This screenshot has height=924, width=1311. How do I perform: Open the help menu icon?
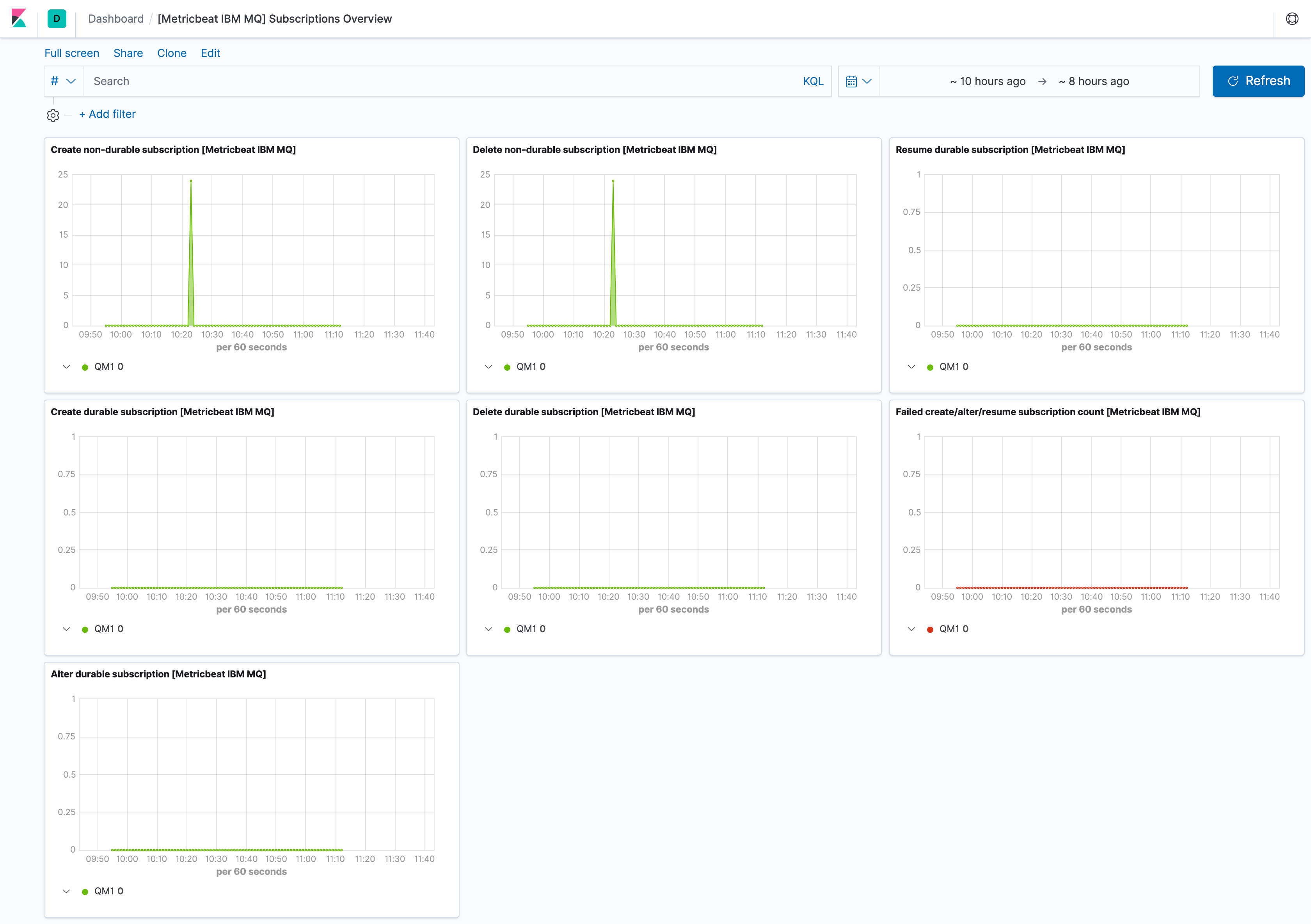click(1291, 18)
